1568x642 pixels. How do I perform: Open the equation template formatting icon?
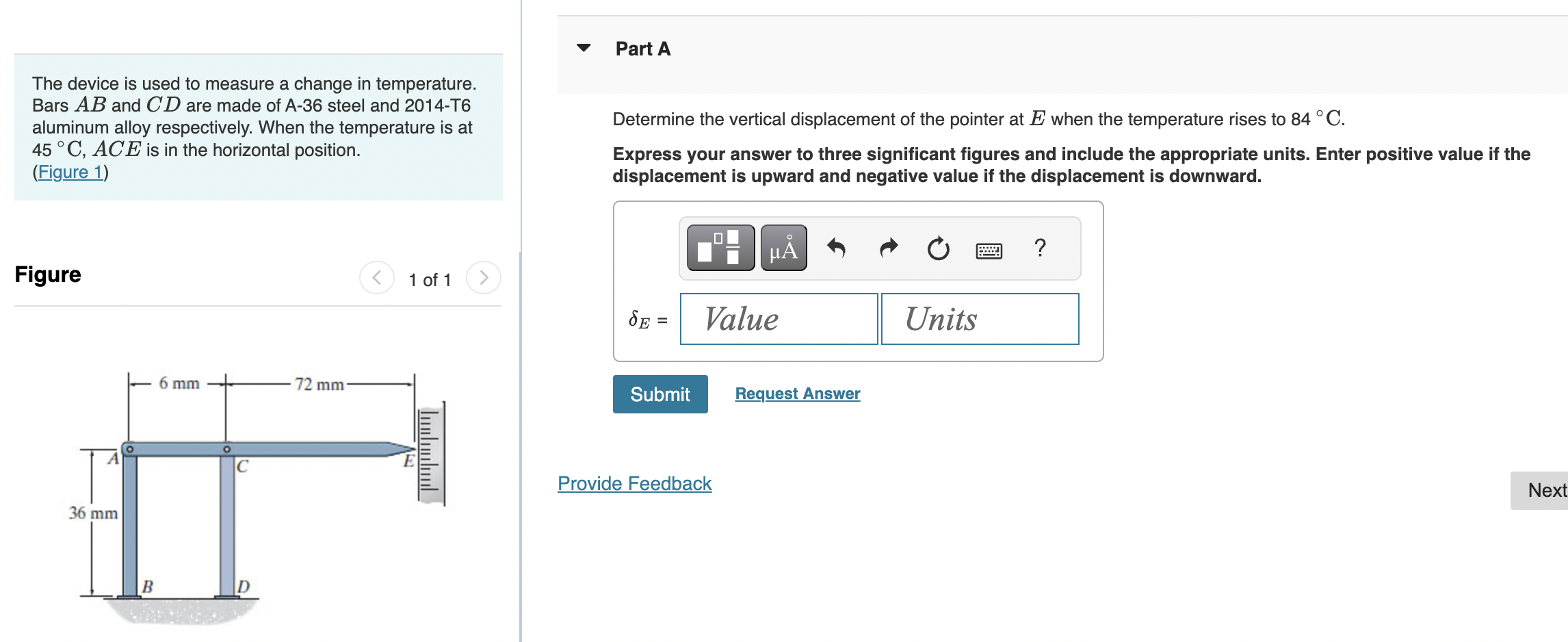(719, 248)
